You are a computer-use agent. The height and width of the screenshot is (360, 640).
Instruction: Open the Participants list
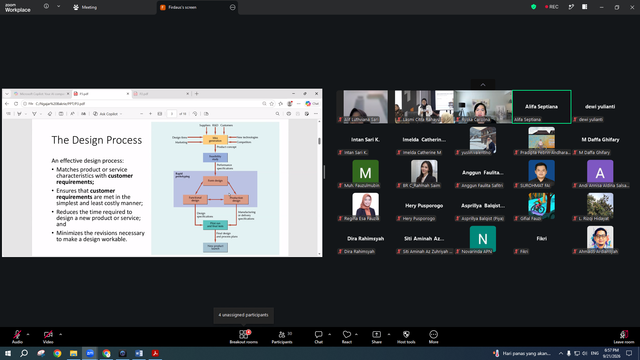click(x=282, y=337)
